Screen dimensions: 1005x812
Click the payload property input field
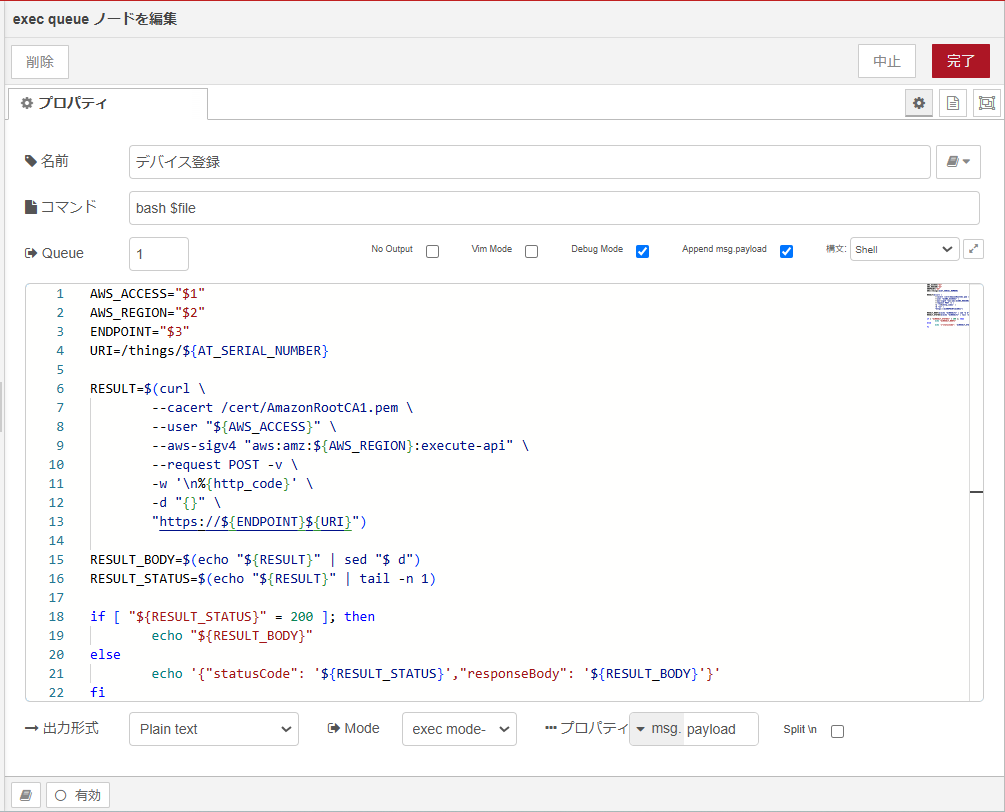[721, 729]
